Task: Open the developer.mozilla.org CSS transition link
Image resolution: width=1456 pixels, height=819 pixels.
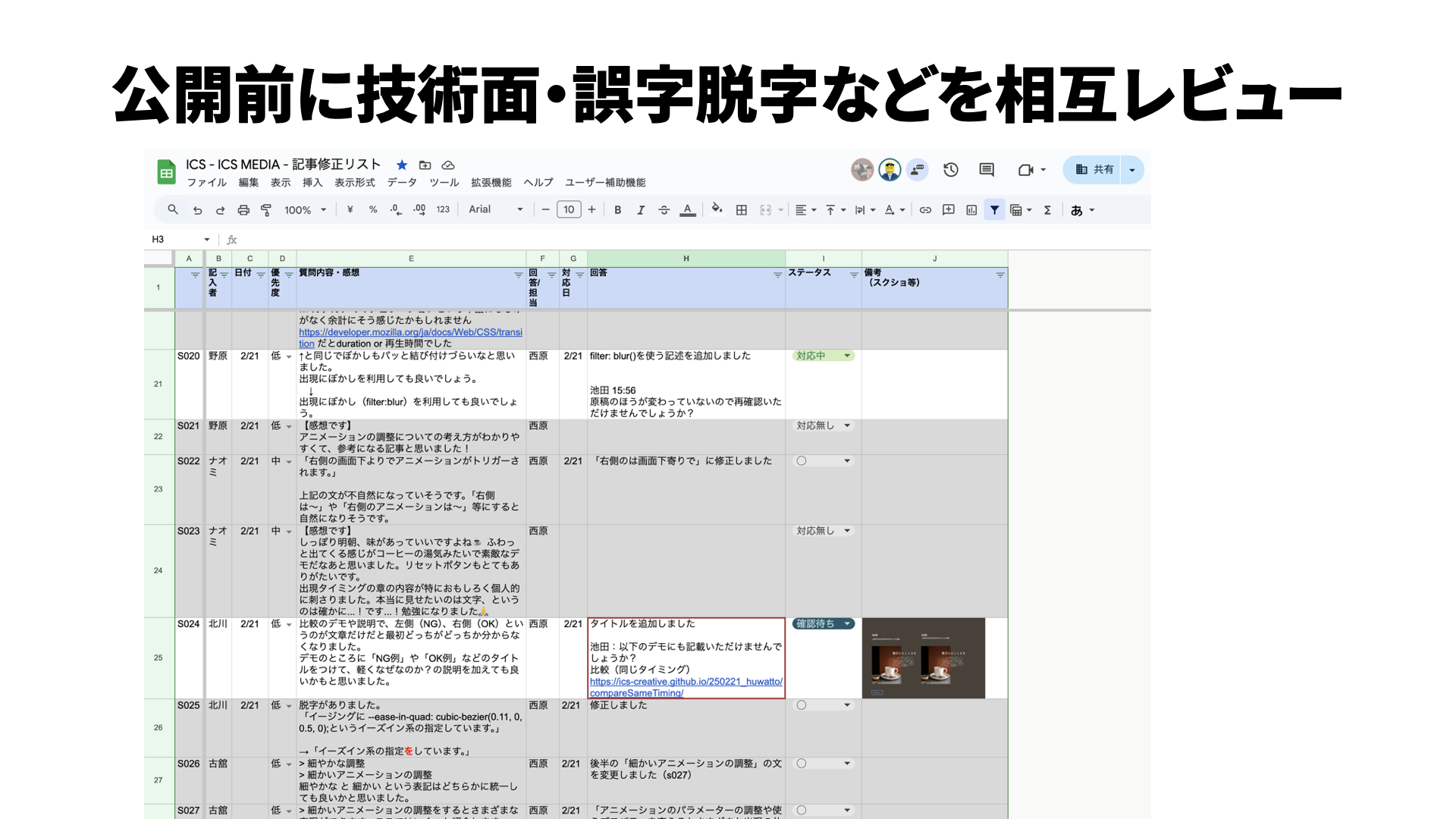Action: click(x=410, y=332)
